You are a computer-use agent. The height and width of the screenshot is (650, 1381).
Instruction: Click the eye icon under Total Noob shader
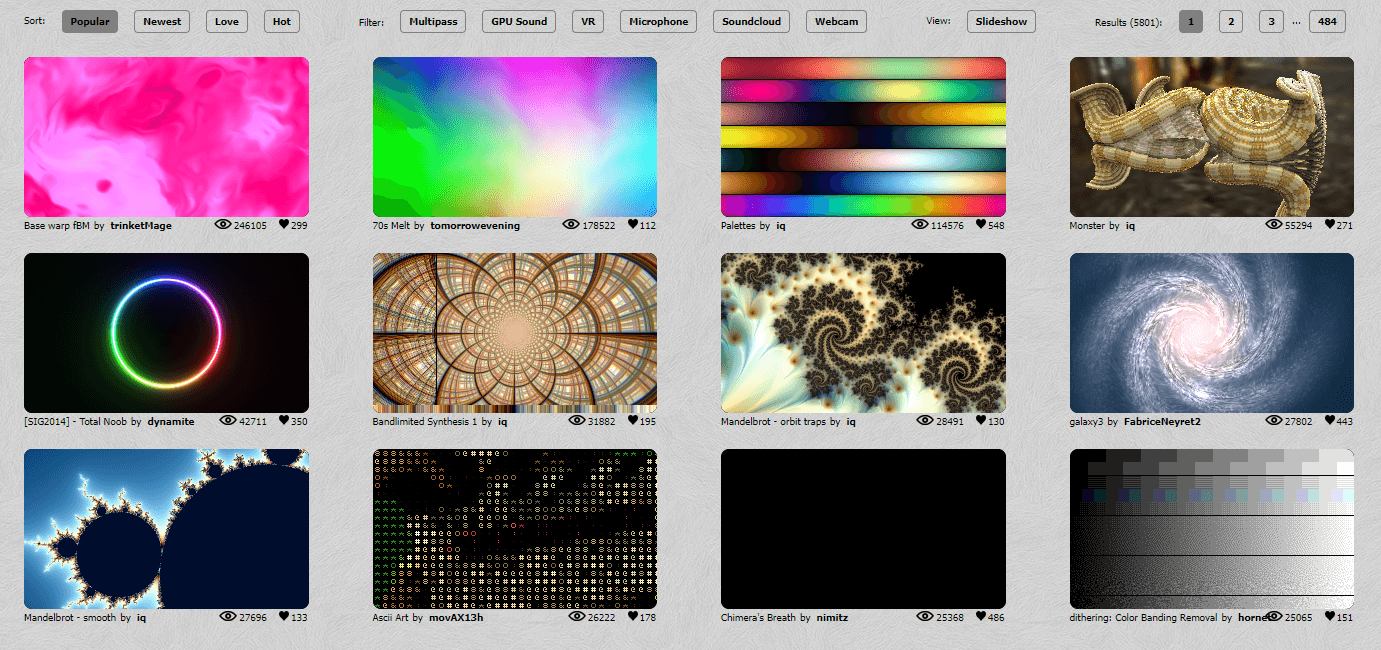[228, 421]
